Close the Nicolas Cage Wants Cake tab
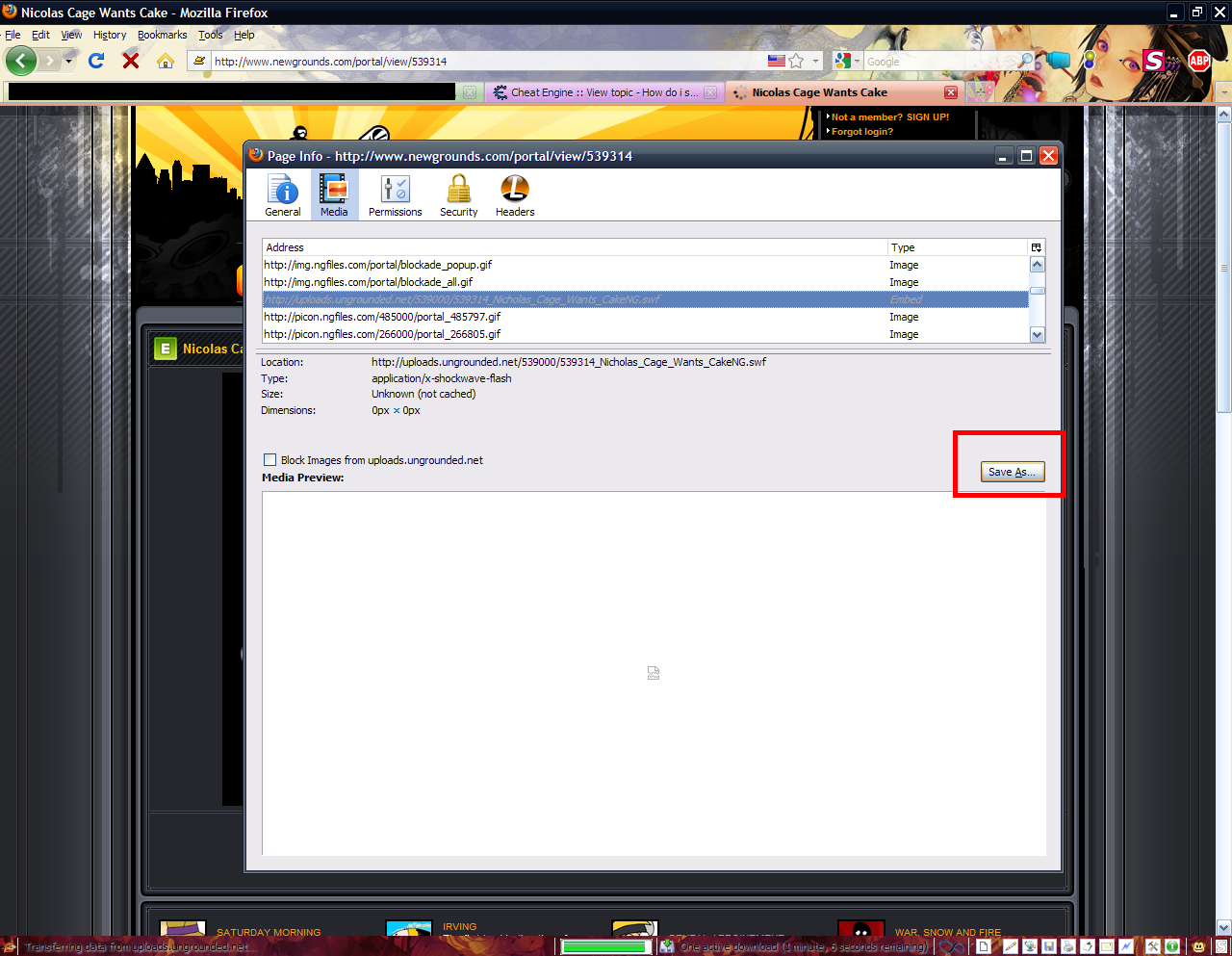Image resolution: width=1232 pixels, height=956 pixels. click(x=951, y=92)
